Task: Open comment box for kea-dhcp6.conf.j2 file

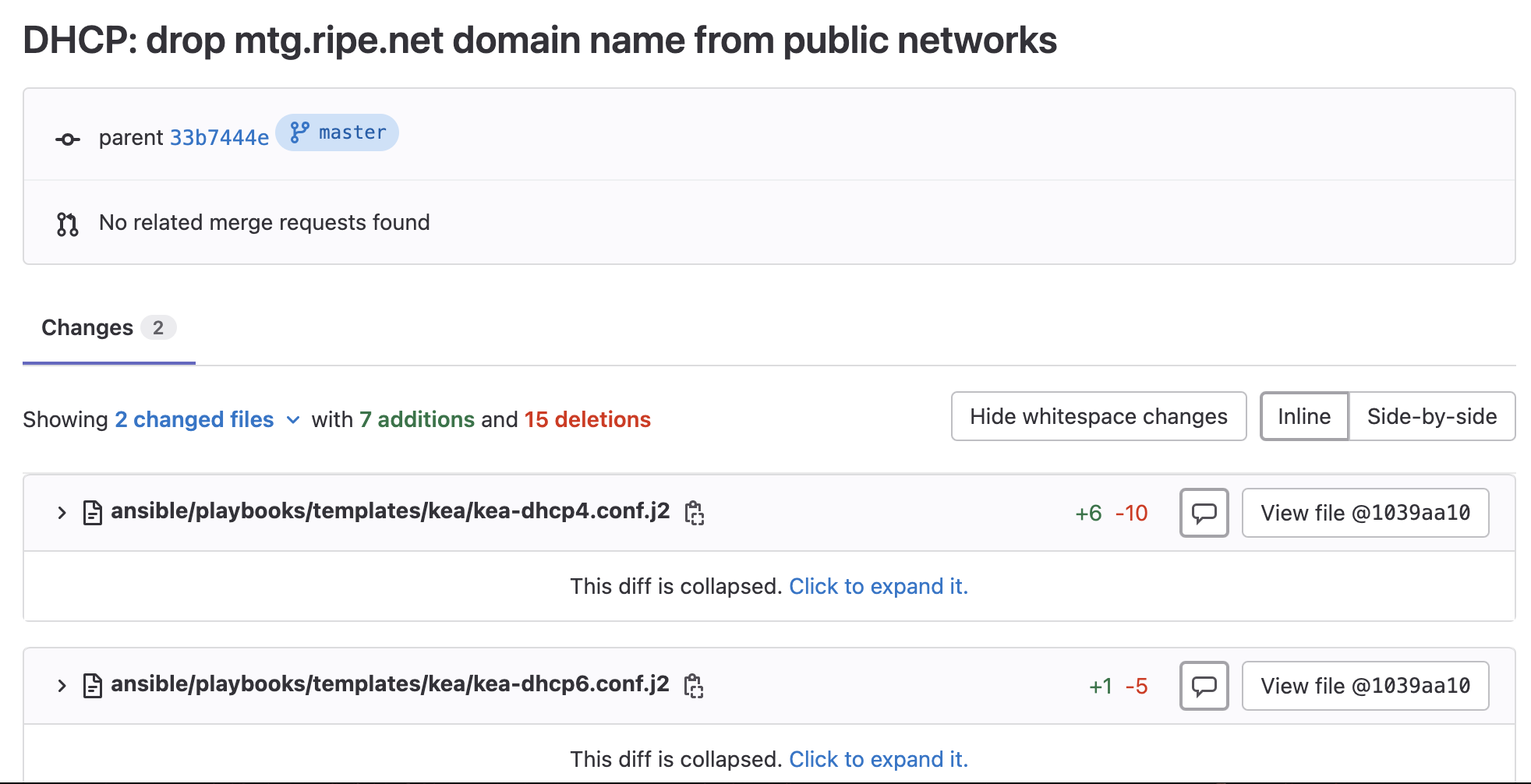Action: coord(1204,686)
